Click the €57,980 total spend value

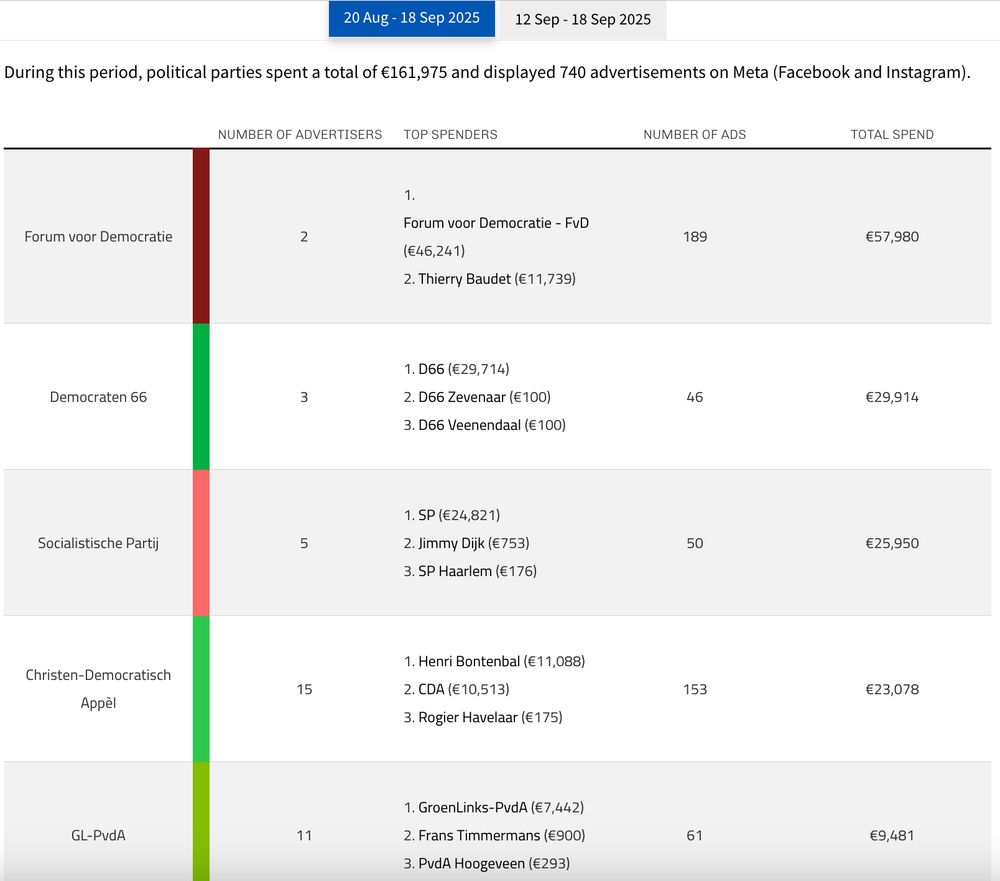[892, 237]
